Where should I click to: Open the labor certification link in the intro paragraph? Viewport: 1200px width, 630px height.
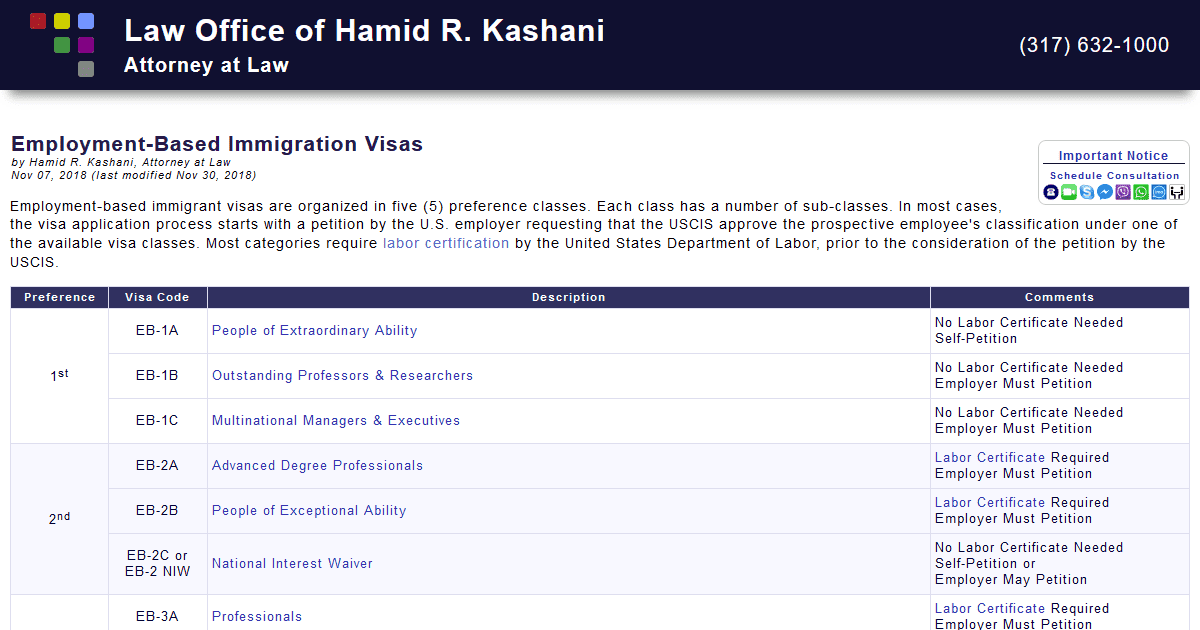(x=446, y=242)
